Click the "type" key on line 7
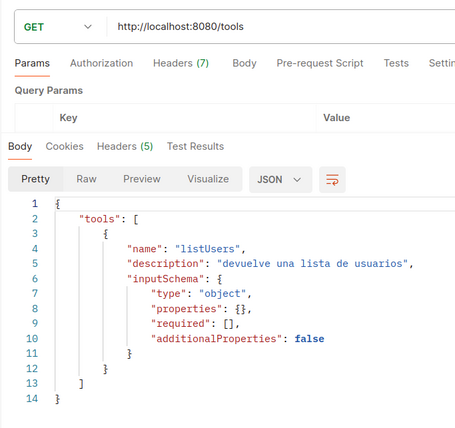This screenshot has width=455, height=428. 168,294
